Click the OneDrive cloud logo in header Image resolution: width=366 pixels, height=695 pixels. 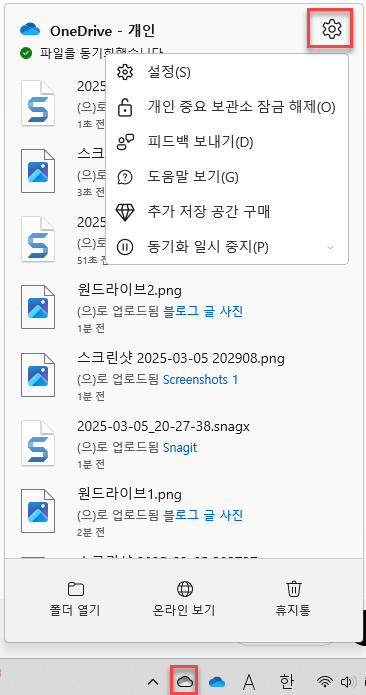[31, 30]
